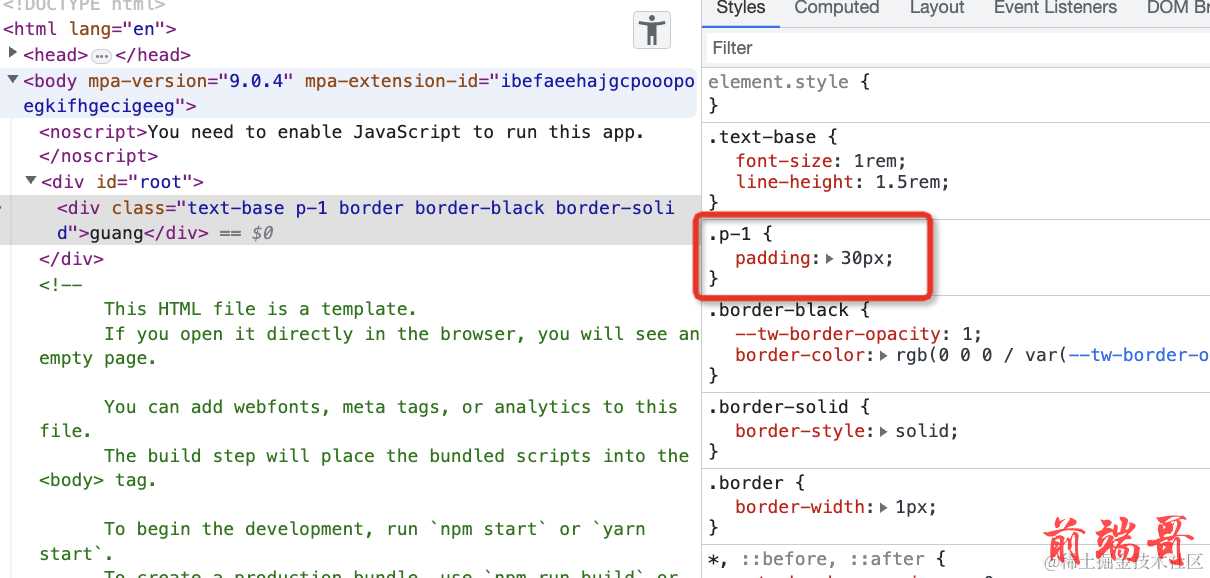This screenshot has height=578, width=1210.
Task: Open the Event Listeners tab
Action: click(x=1054, y=8)
